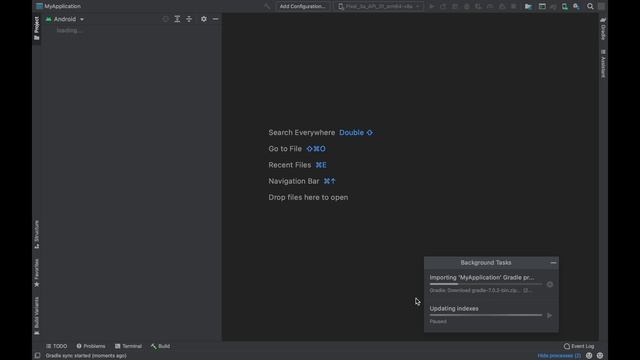Open Device File Explorer folder icon
The image size is (640, 360).
coord(528,6)
